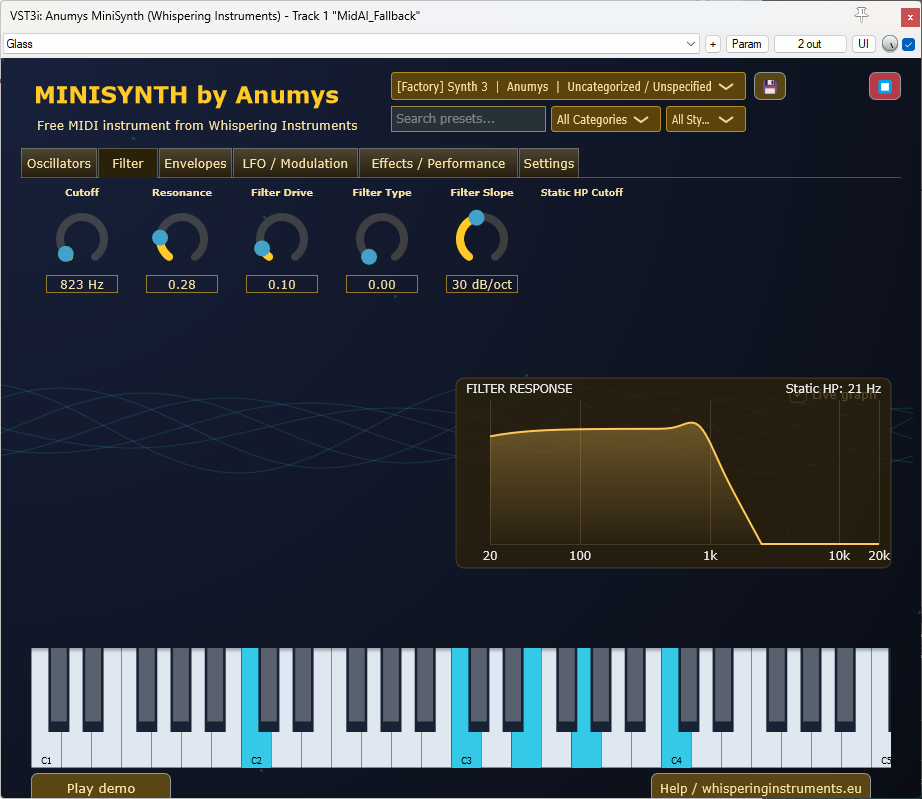Click into the Search presets field
This screenshot has width=922, height=799.
click(468, 119)
